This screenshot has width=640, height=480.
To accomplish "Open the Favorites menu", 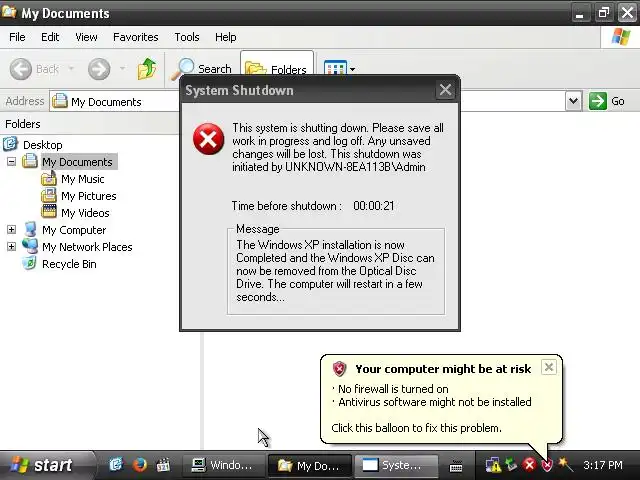I will pos(136,37).
